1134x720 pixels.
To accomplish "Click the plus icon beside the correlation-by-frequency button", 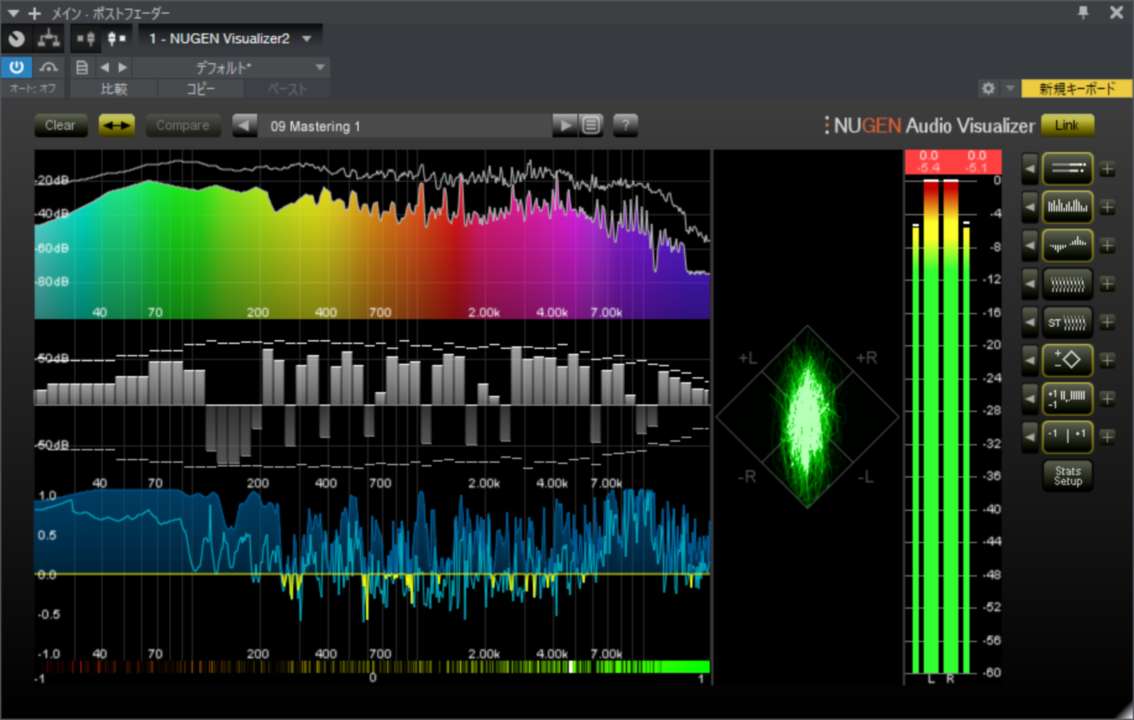I will click(x=1107, y=398).
